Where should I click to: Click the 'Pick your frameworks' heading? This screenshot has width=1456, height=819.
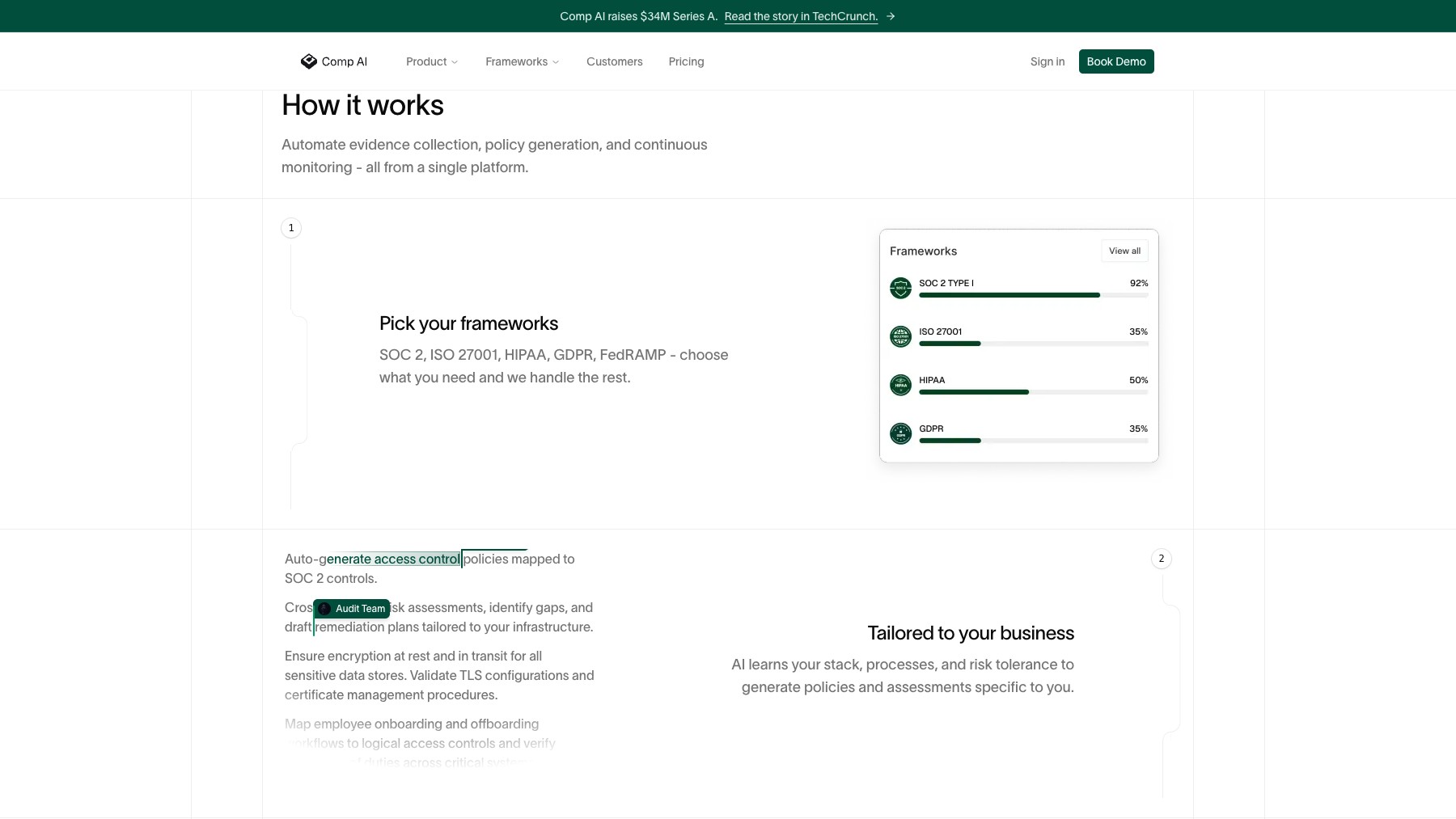[x=468, y=323]
